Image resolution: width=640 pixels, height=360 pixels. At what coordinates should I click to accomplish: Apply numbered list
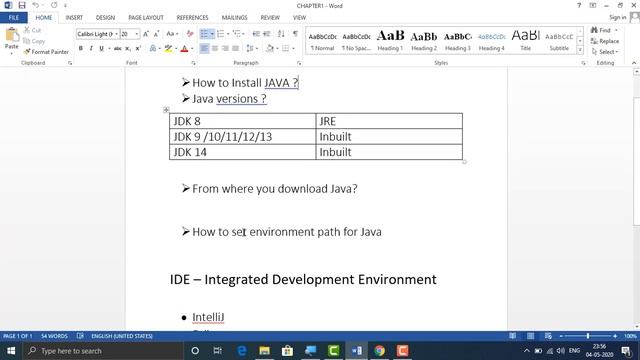click(220, 34)
